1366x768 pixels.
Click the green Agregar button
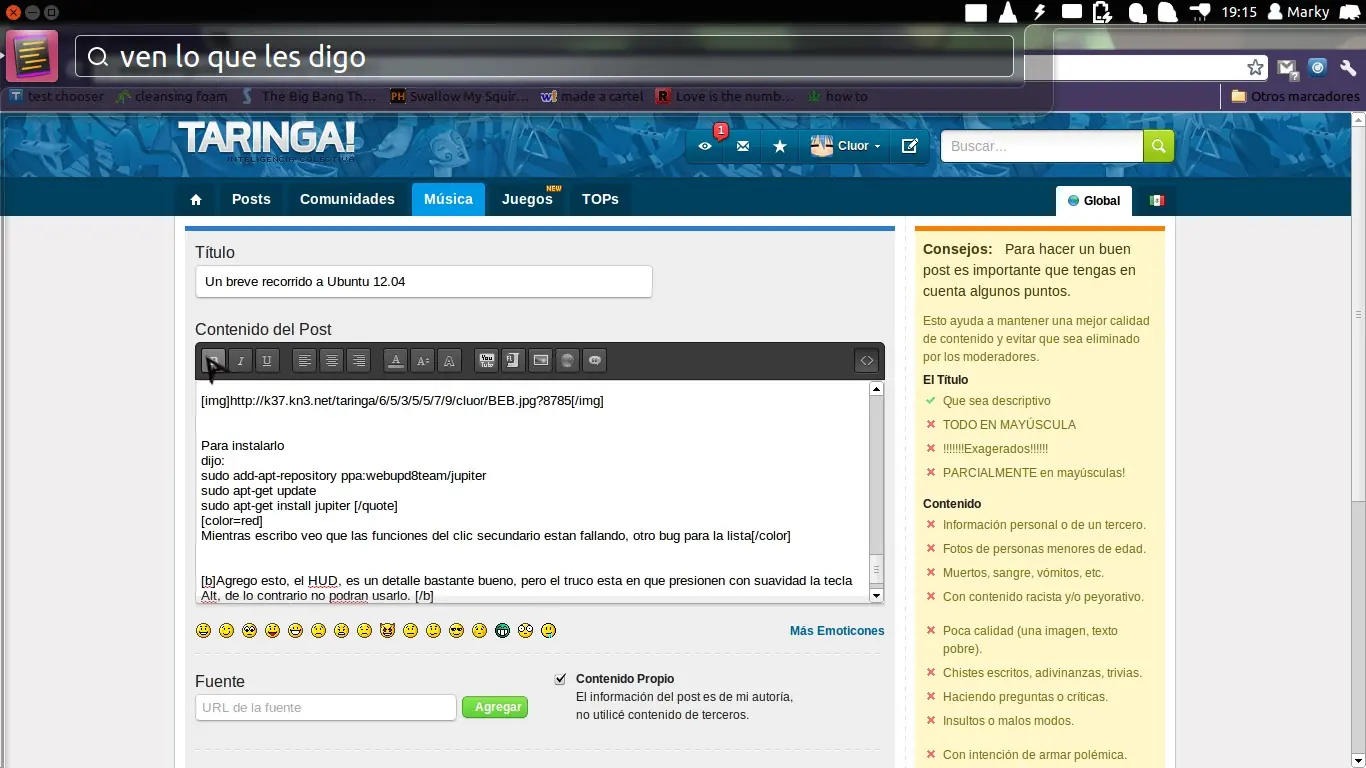[x=495, y=707]
